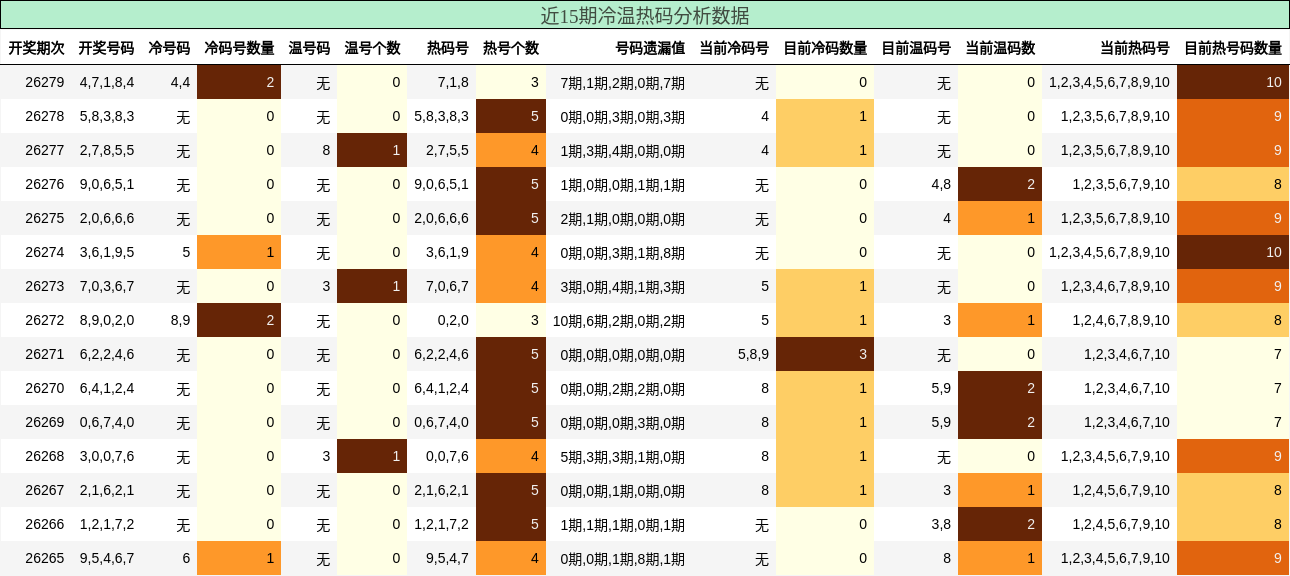Click current warm numbers 4,8 in row 26276
Viewport: 1290px width, 576px height.
[941, 184]
